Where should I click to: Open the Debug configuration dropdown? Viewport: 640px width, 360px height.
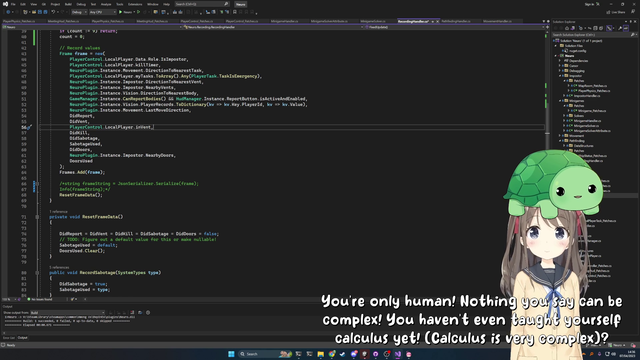click(79, 12)
